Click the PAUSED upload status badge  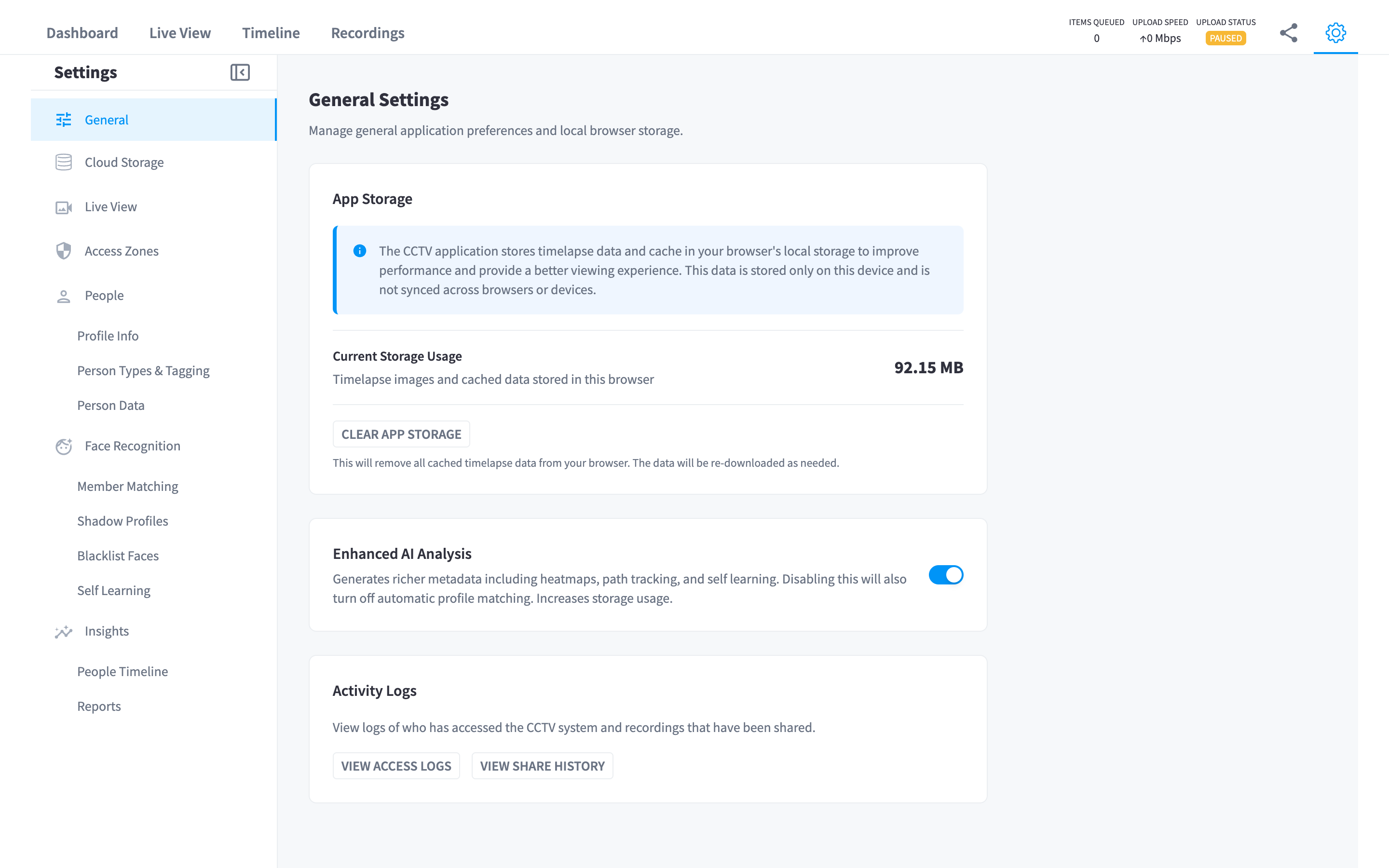coord(1226,39)
